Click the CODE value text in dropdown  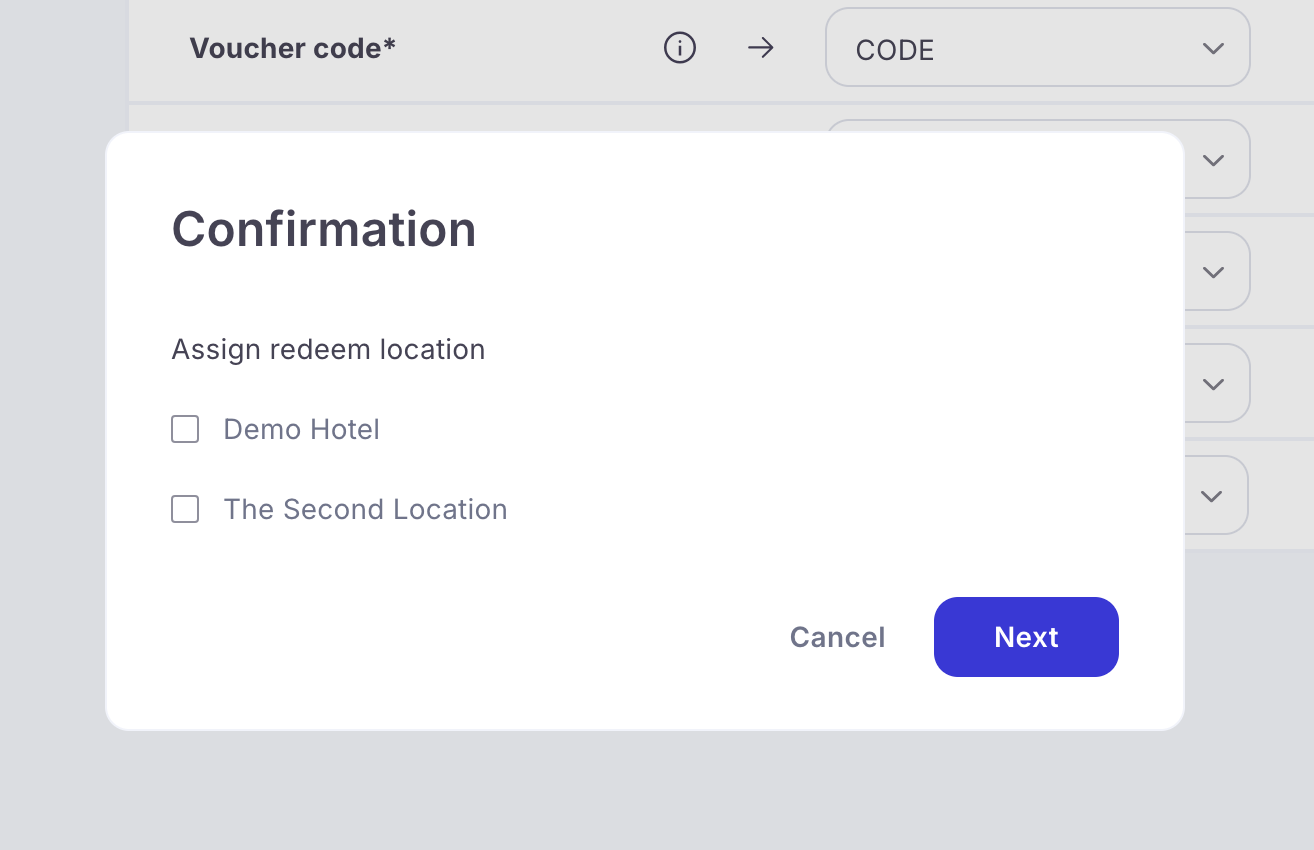coord(894,50)
